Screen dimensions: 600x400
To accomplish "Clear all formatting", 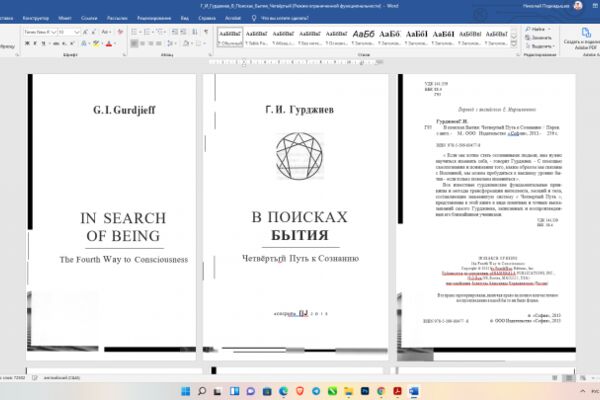I will 120,32.
